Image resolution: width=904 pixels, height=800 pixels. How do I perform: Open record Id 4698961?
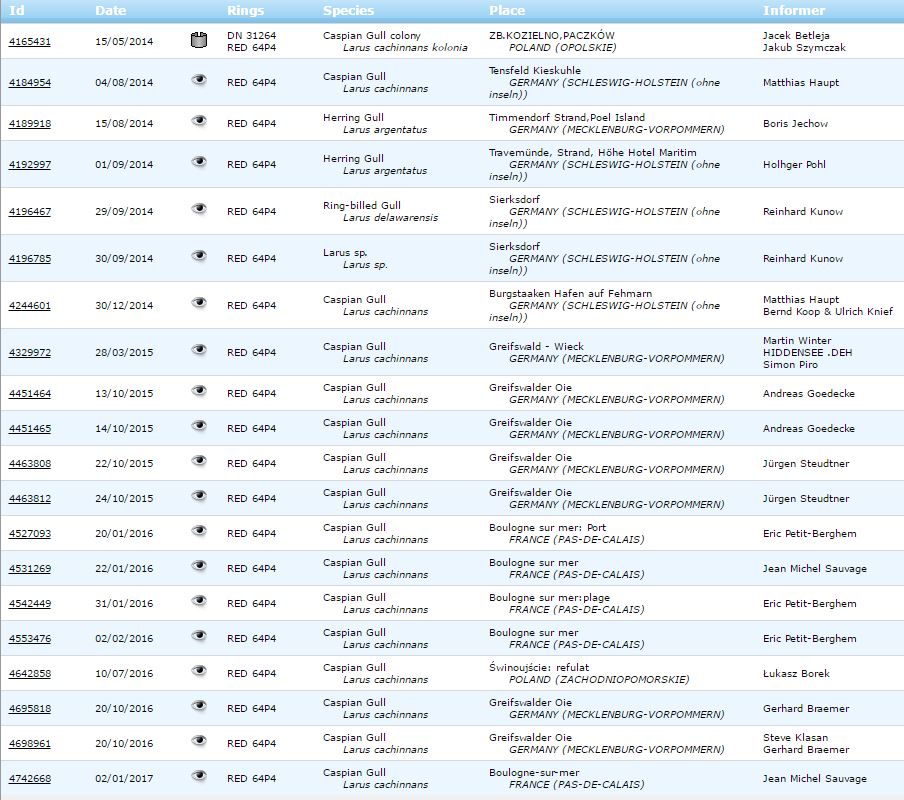pos(29,744)
